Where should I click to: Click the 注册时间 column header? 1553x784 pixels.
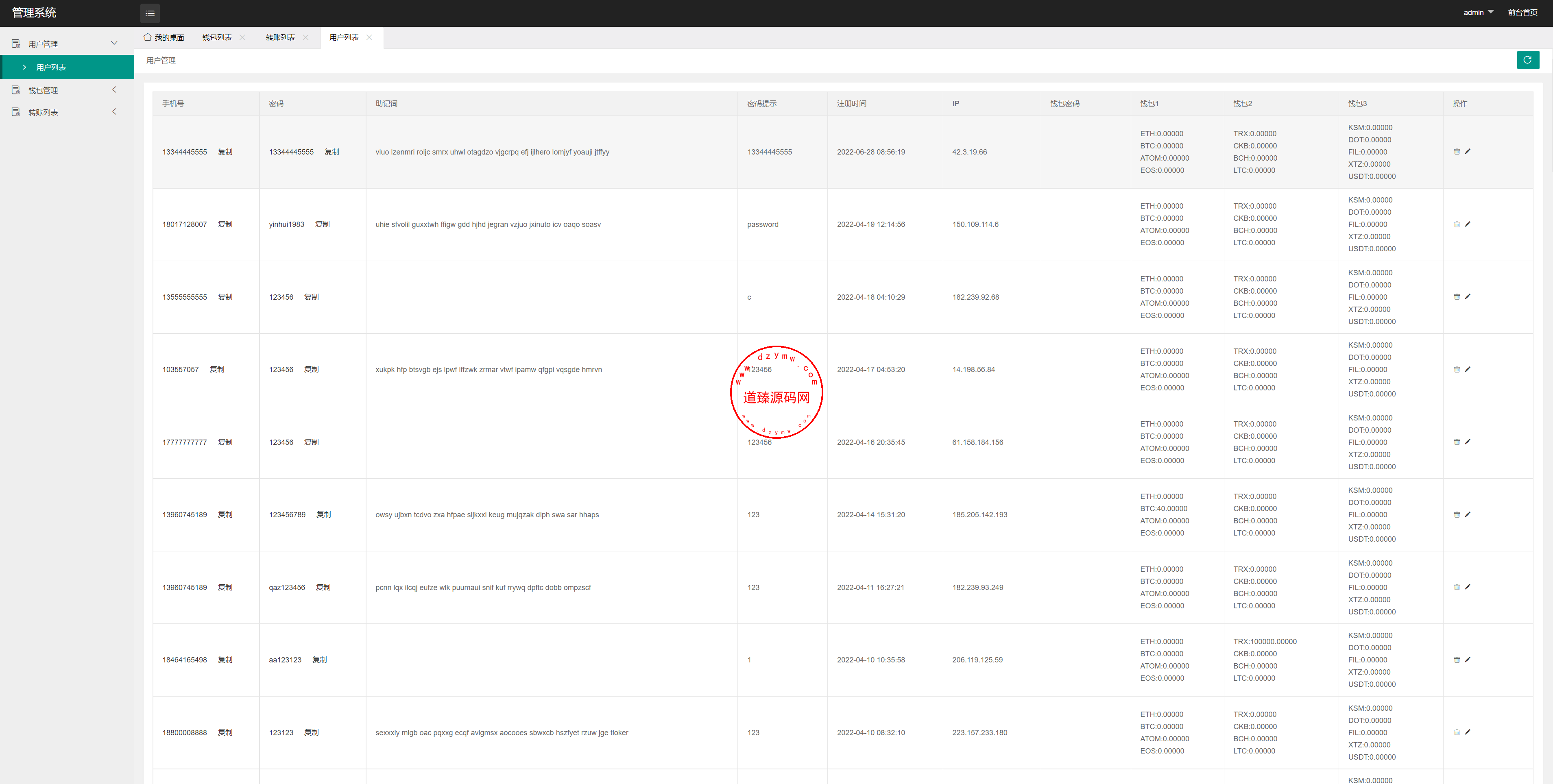coord(851,104)
